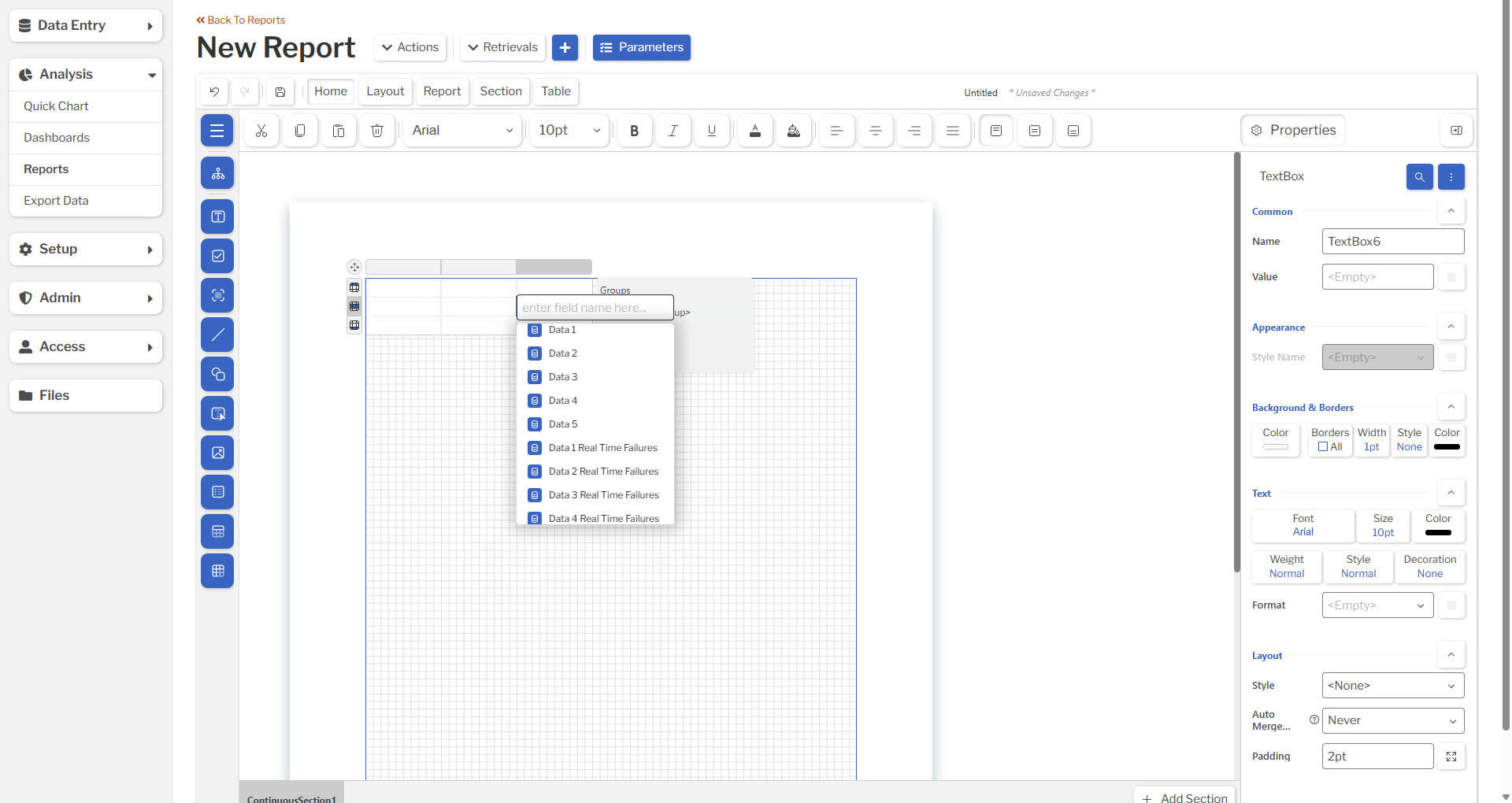This screenshot has height=803, width=1512.
Task: Collapse the Common properties section
Action: [1451, 211]
